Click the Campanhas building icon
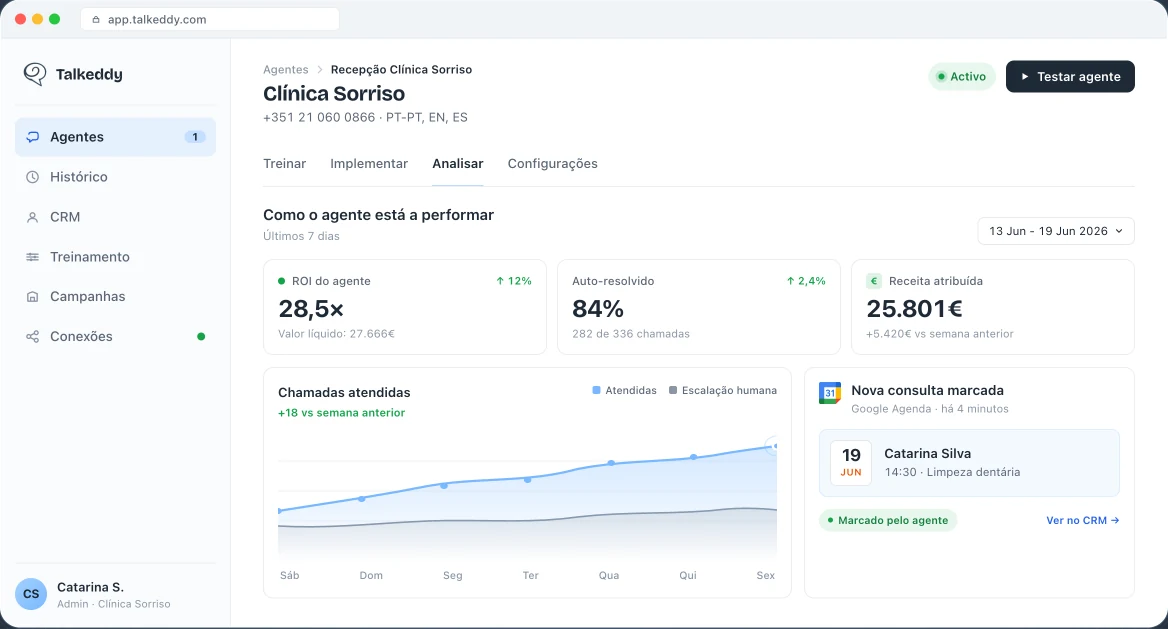Screen dimensions: 1168x629 (x=33, y=297)
